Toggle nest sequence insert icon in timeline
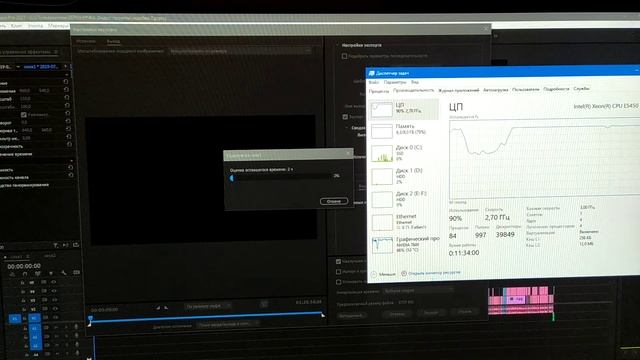Screen dimensions: 640x360 pos(12,274)
